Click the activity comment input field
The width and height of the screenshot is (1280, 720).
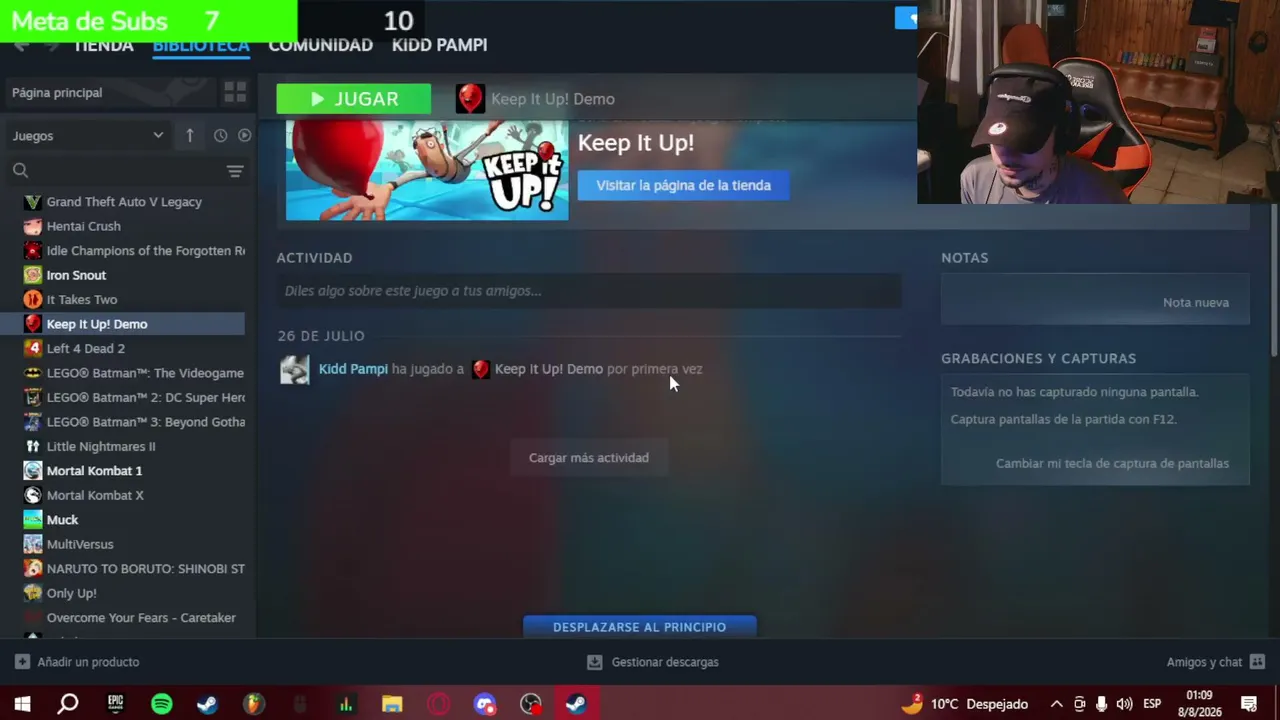589,291
